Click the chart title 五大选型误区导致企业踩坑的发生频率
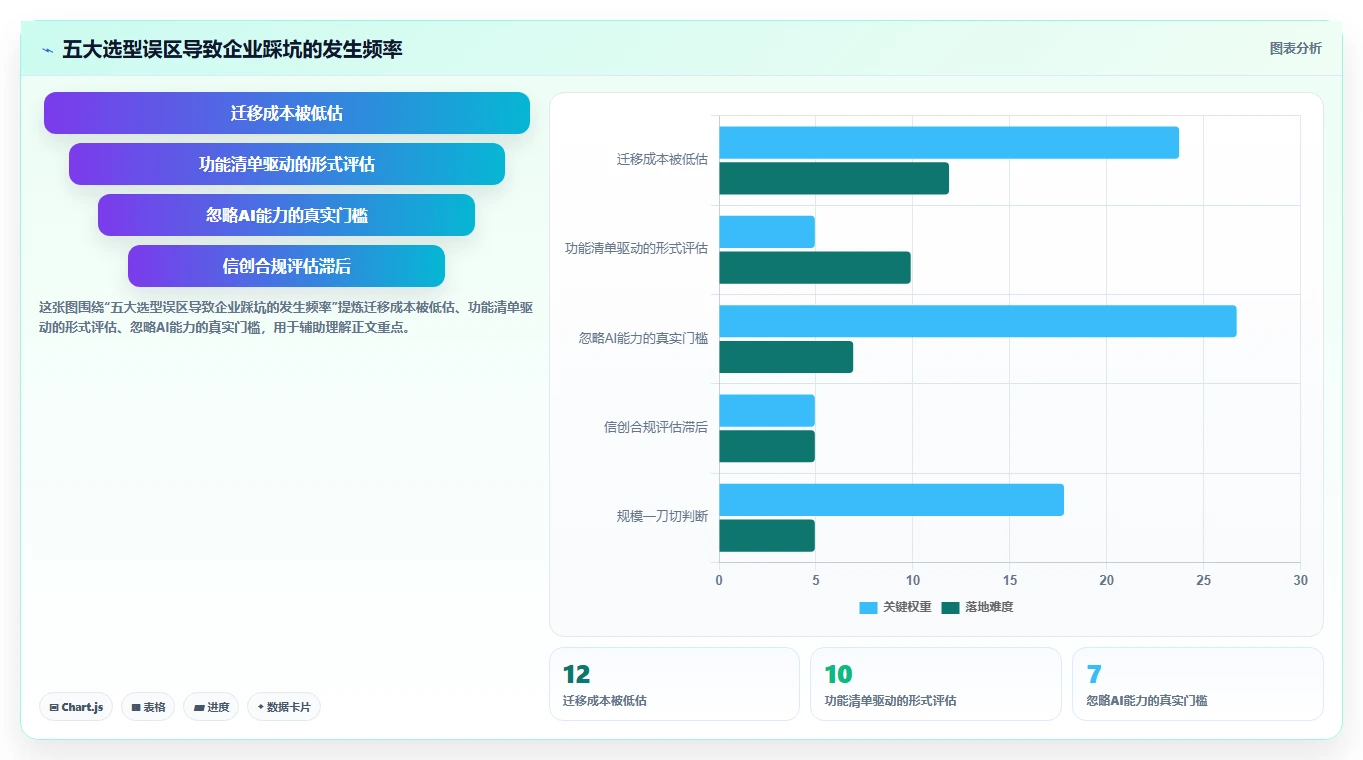The height and width of the screenshot is (760, 1363). click(x=232, y=49)
